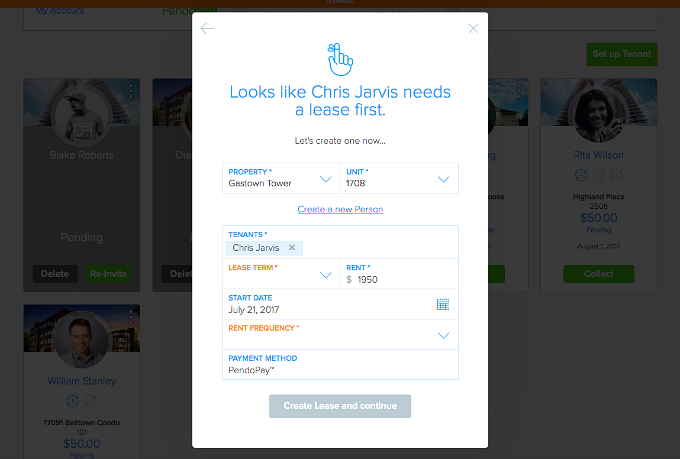Click Pending status on Blake Roberts card
Image resolution: width=680 pixels, height=459 pixels.
coord(82,237)
